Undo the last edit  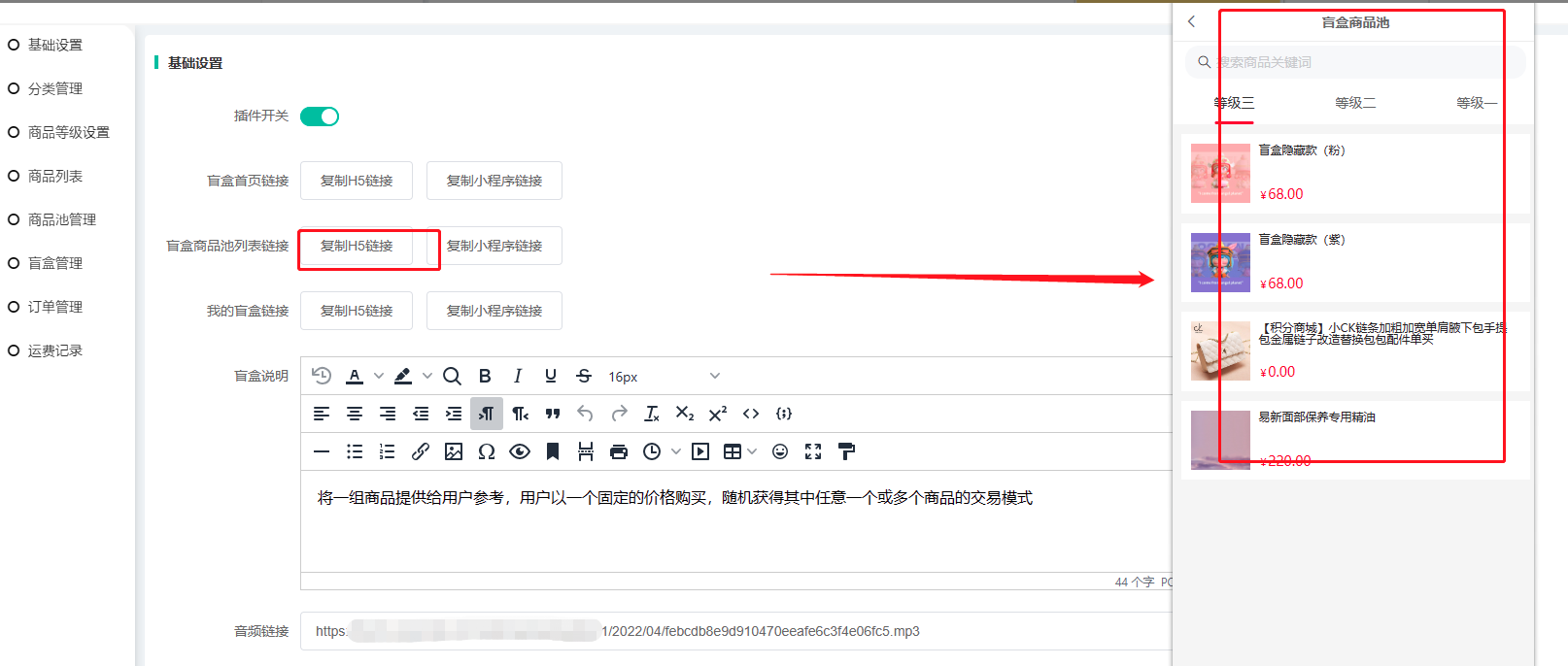coord(585,414)
